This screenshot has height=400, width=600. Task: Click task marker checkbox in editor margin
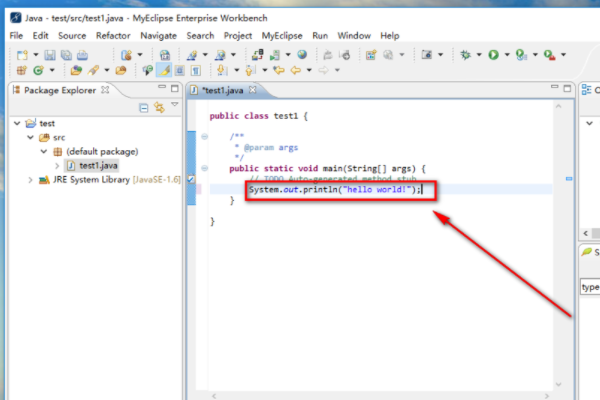pos(191,178)
